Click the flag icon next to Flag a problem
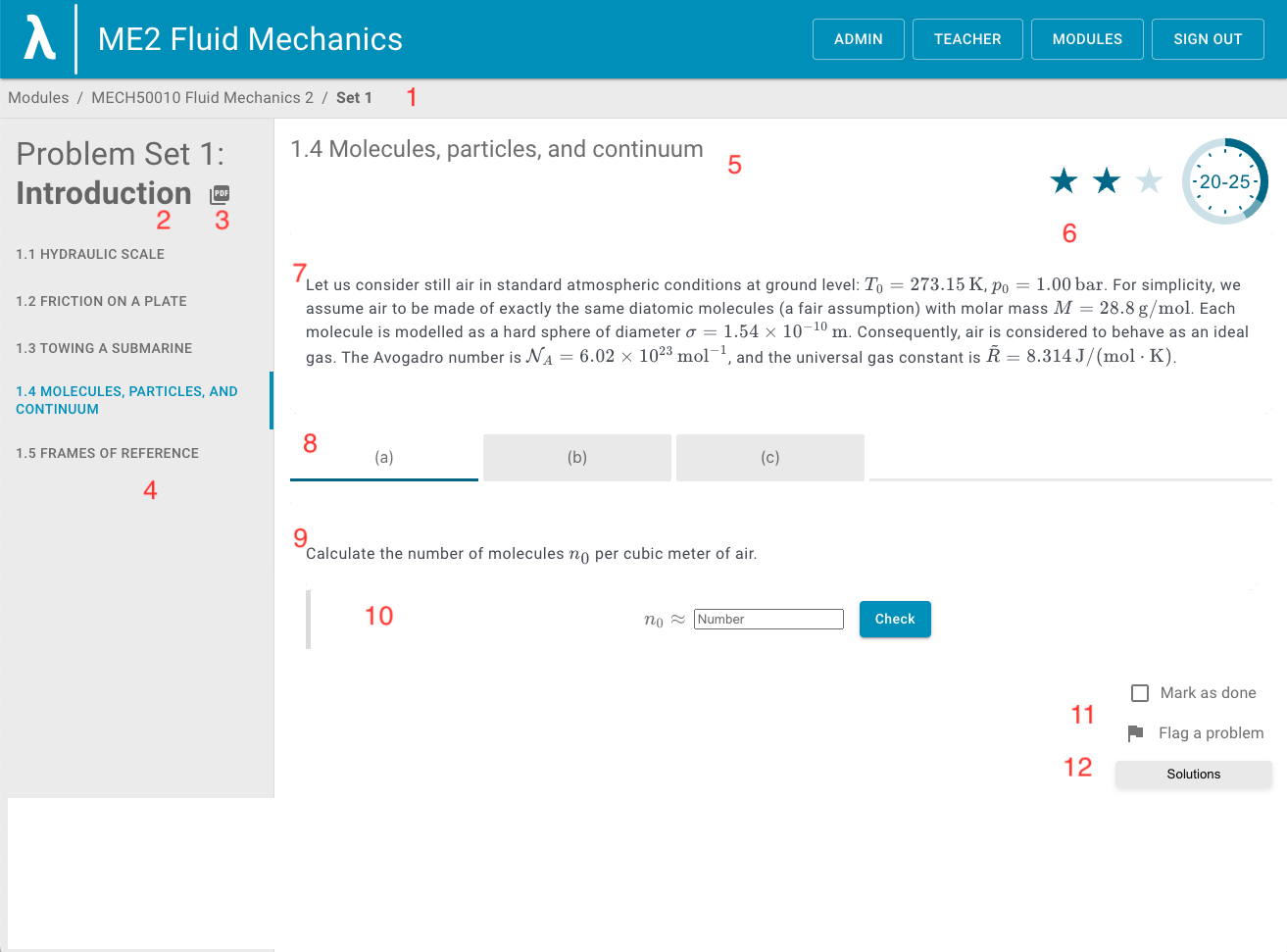Screen dimensions: 1287x952 click(x=1136, y=732)
